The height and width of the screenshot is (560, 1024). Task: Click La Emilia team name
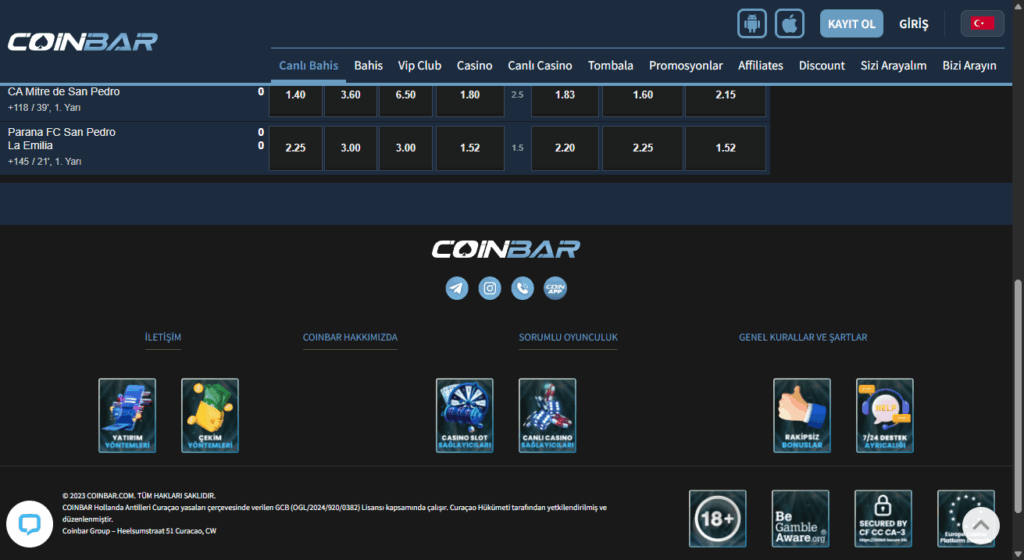pos(30,146)
